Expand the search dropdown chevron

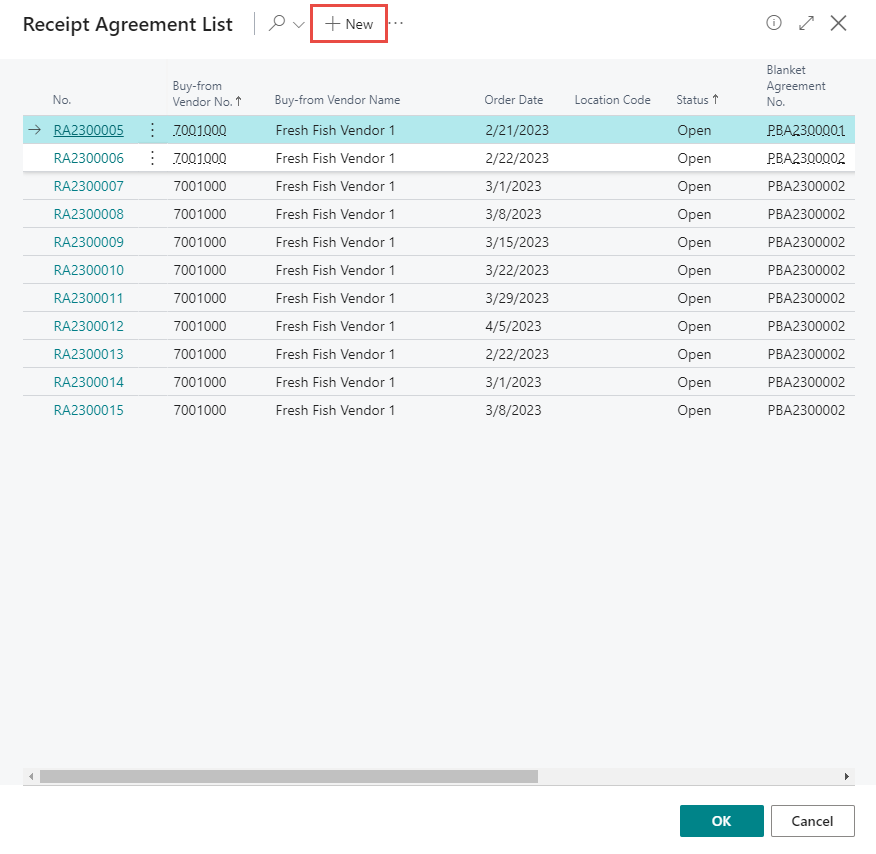pyautogui.click(x=299, y=25)
